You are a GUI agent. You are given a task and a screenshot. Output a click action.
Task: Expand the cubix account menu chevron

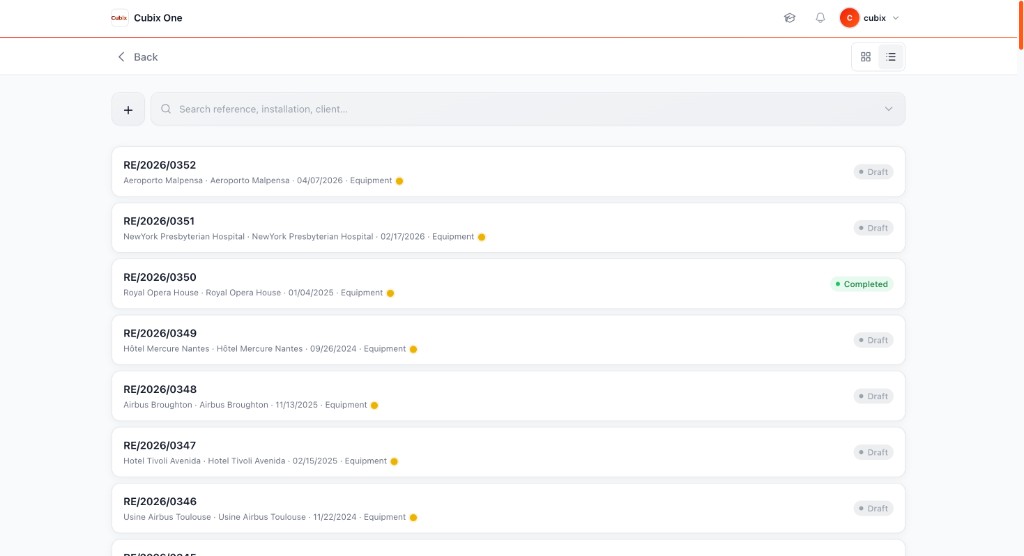click(x=896, y=18)
